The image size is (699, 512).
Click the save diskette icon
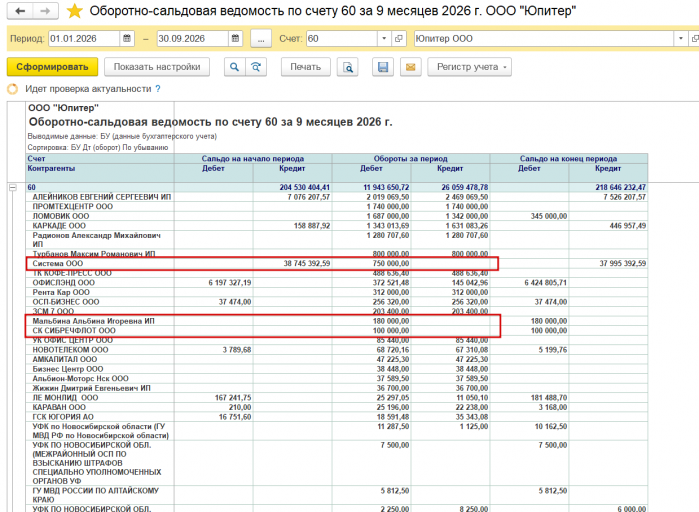pyautogui.click(x=382, y=67)
